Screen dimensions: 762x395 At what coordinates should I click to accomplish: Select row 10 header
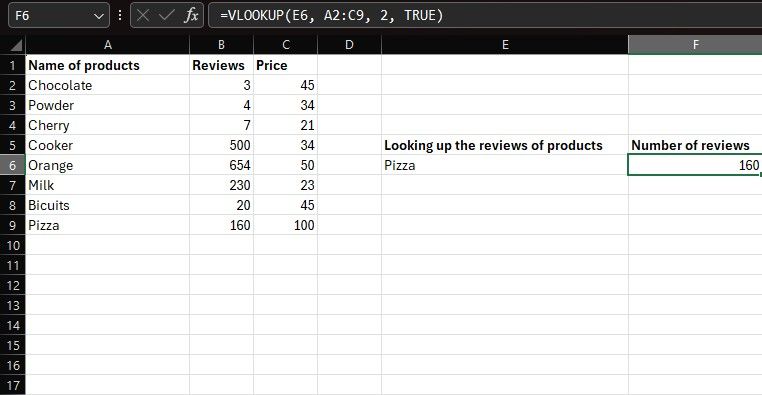(13, 245)
